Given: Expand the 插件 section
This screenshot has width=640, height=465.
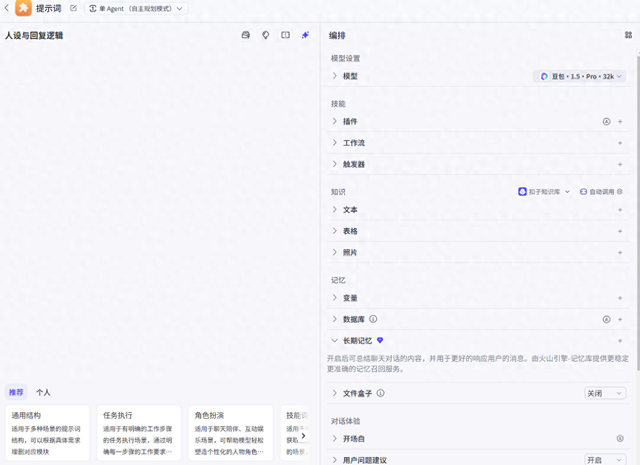Looking at the screenshot, I should (335, 121).
